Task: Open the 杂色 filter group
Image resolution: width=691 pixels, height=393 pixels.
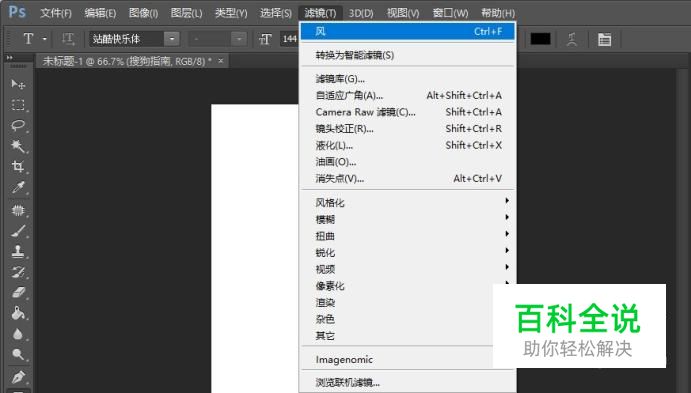Action: click(397, 319)
